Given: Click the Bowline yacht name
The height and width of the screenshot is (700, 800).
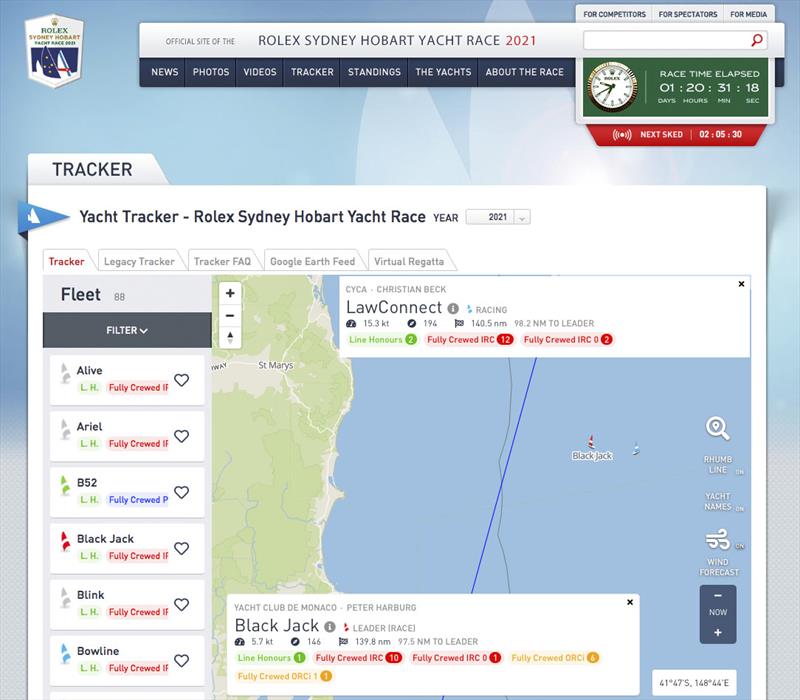Looking at the screenshot, I should 98,652.
